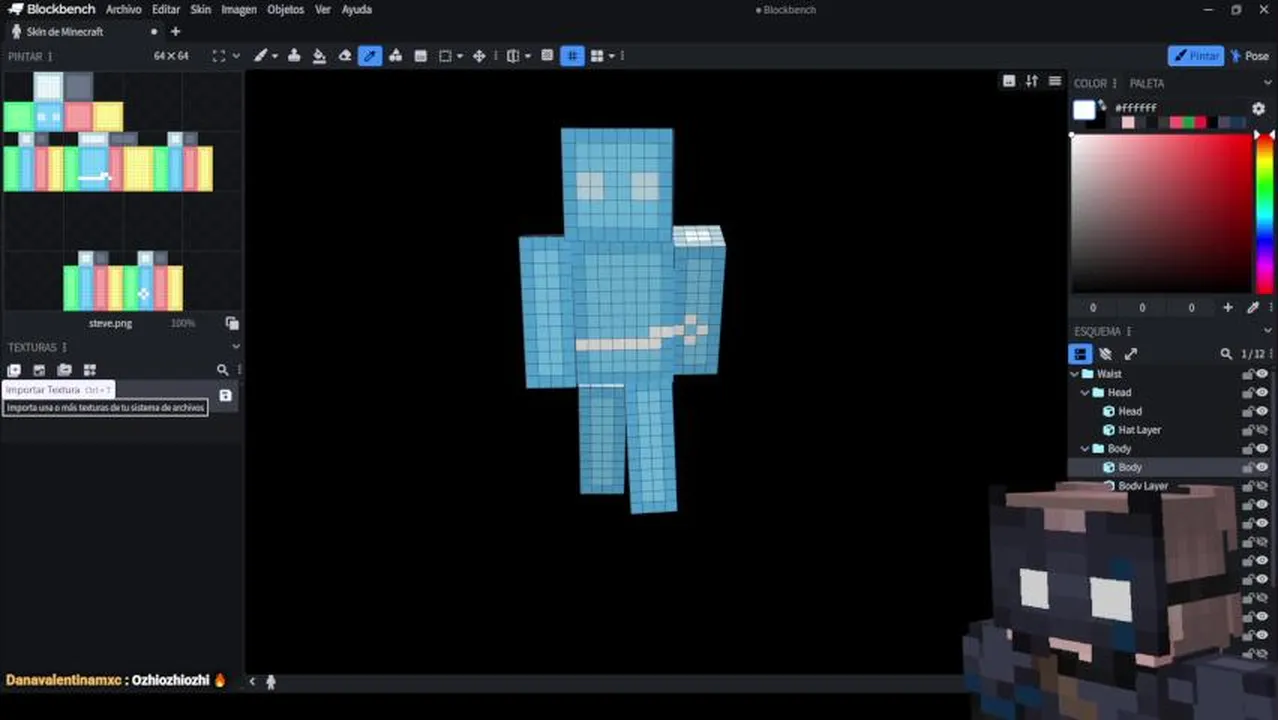The image size is (1278, 720).
Task: Open the Paint Brush presets dropdown arrow
Action: coord(275,56)
